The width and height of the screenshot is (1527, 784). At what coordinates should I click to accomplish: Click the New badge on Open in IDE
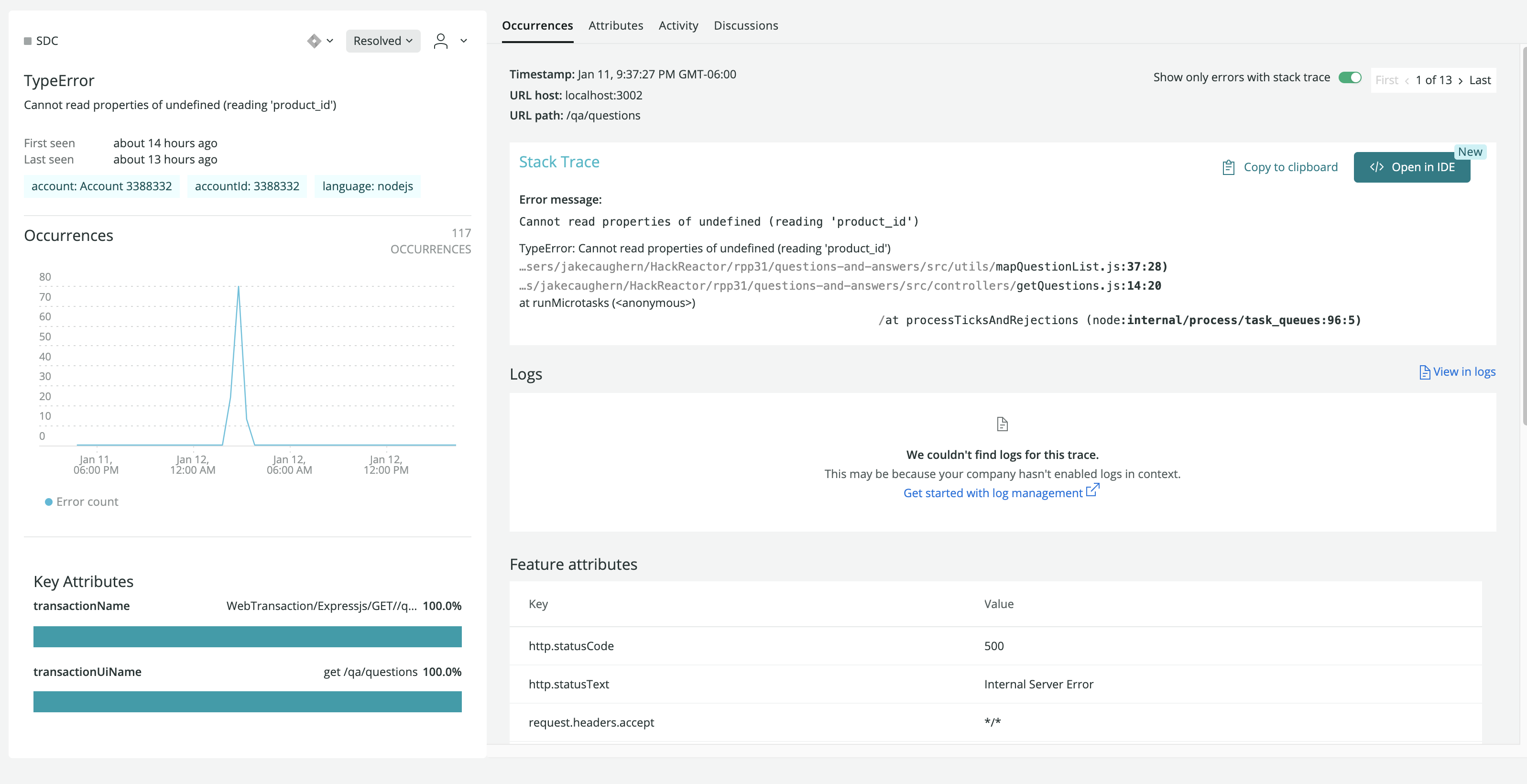click(1470, 152)
